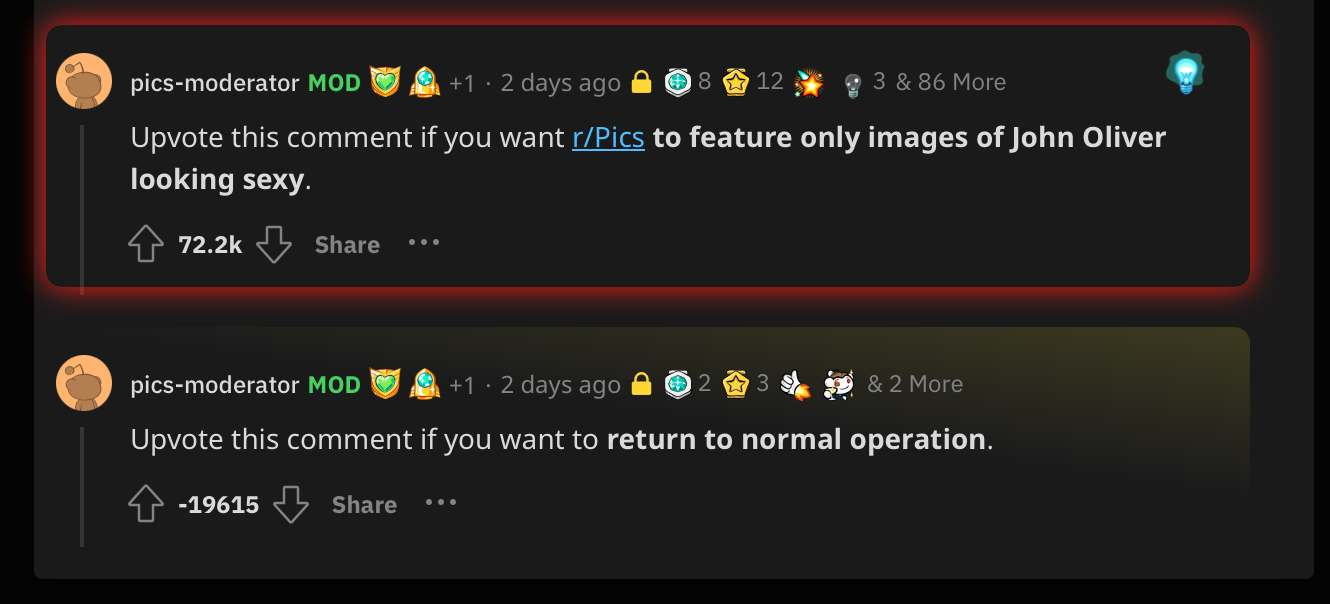Open the r/Pics link
1330x604 pixels.
tap(608, 137)
